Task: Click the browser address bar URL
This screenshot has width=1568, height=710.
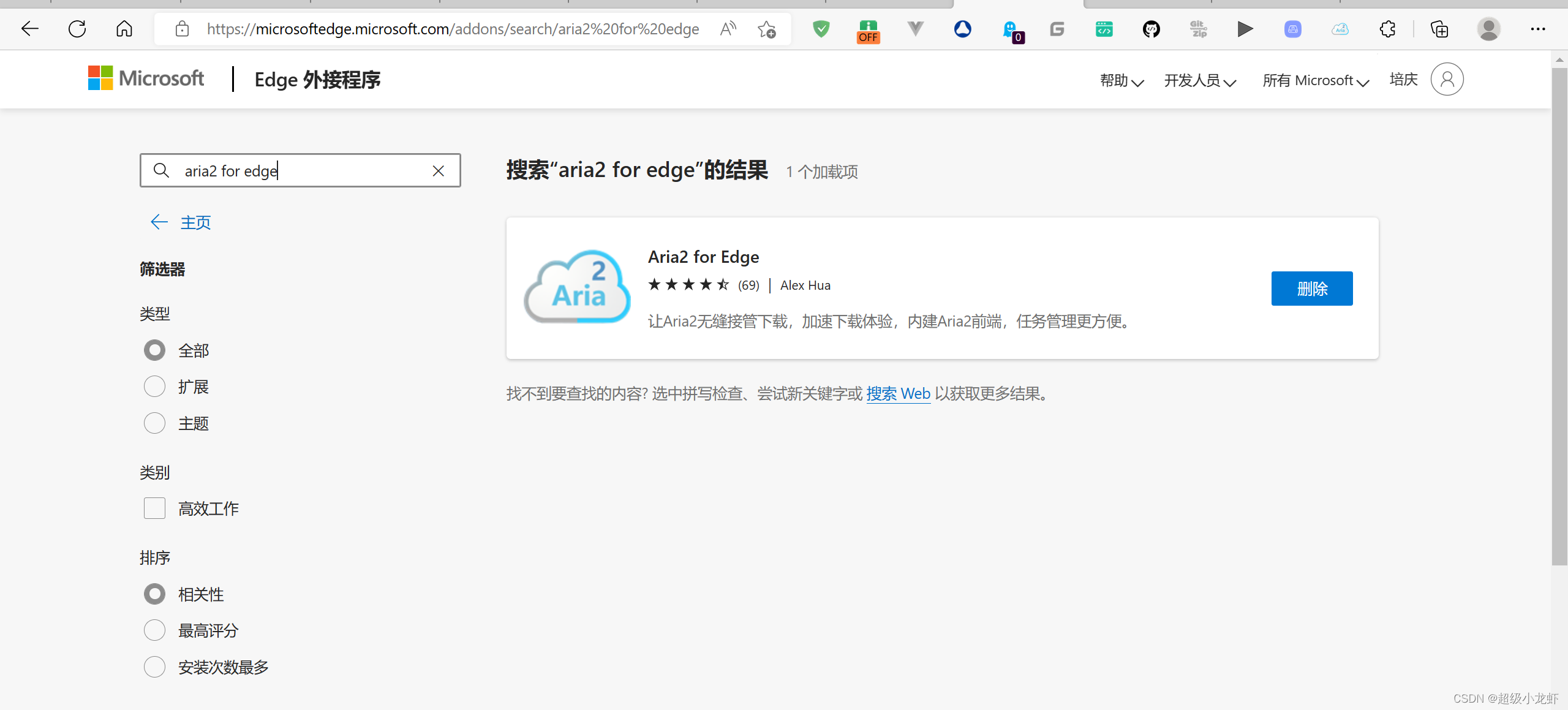Action: click(453, 29)
